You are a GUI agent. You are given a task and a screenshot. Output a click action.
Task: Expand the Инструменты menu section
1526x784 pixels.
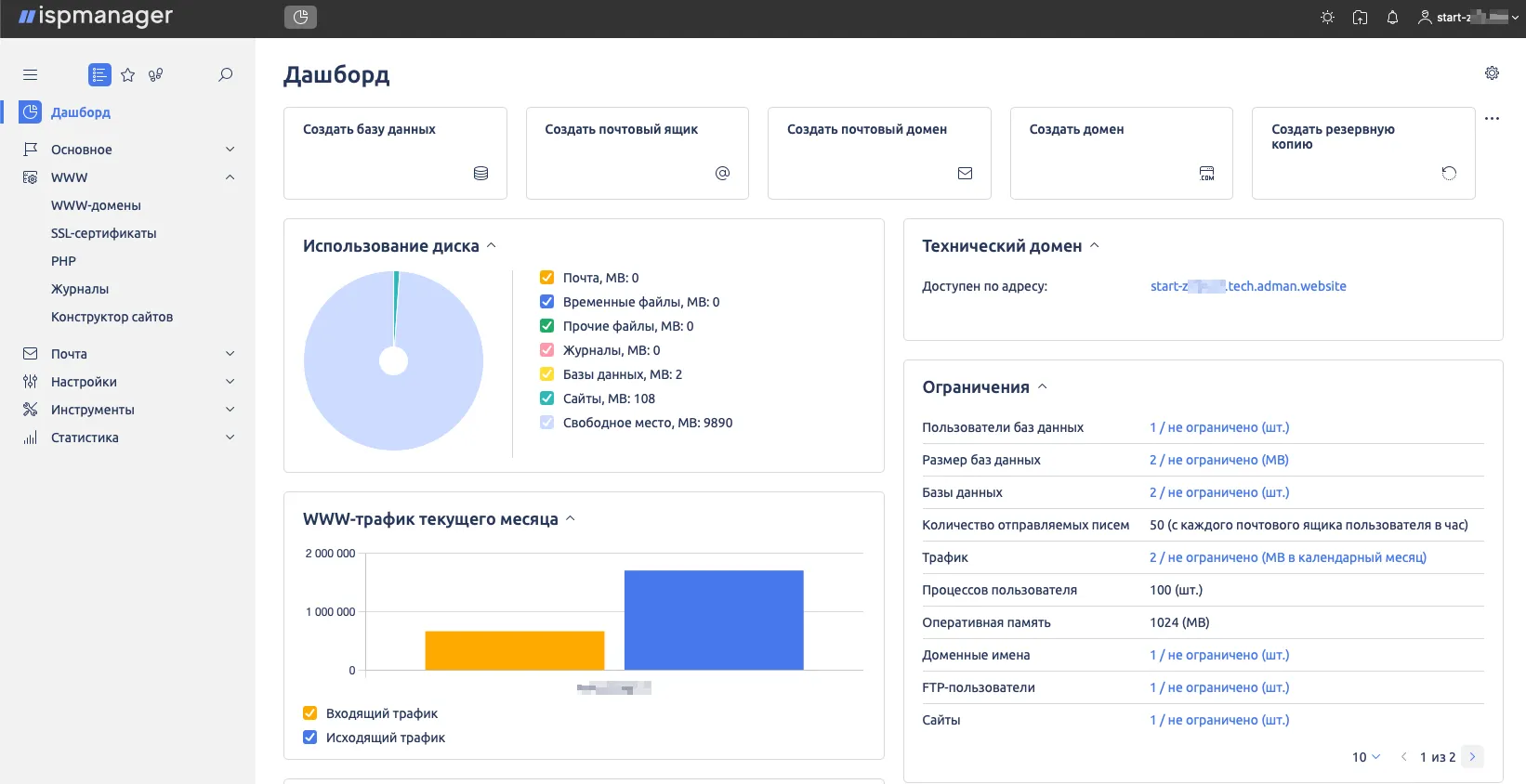click(x=230, y=410)
